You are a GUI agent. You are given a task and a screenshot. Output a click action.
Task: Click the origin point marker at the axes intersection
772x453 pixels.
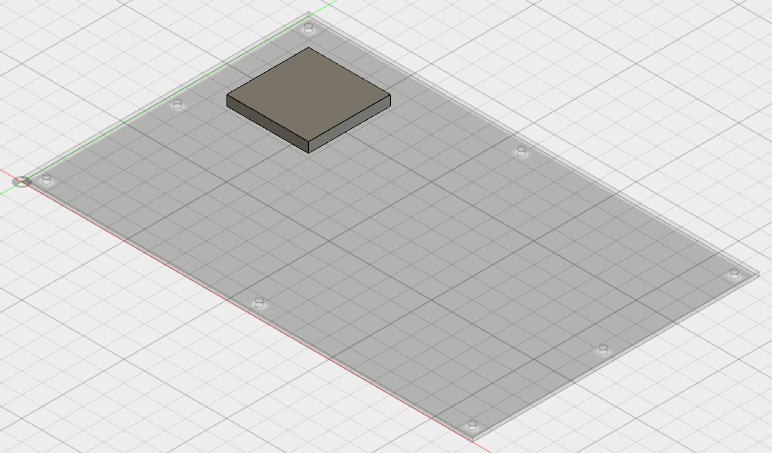pyautogui.click(x=21, y=182)
